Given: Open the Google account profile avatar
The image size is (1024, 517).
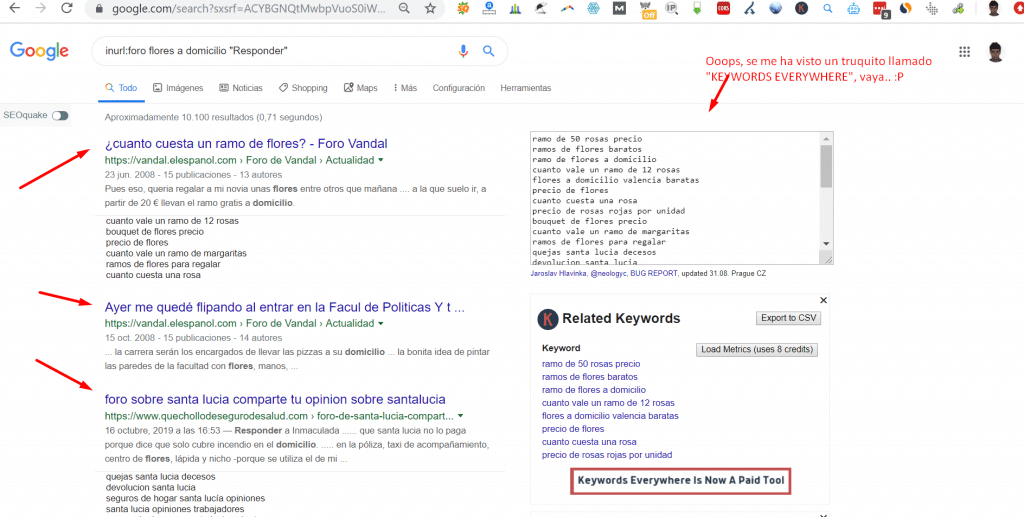Looking at the screenshot, I should click(995, 52).
